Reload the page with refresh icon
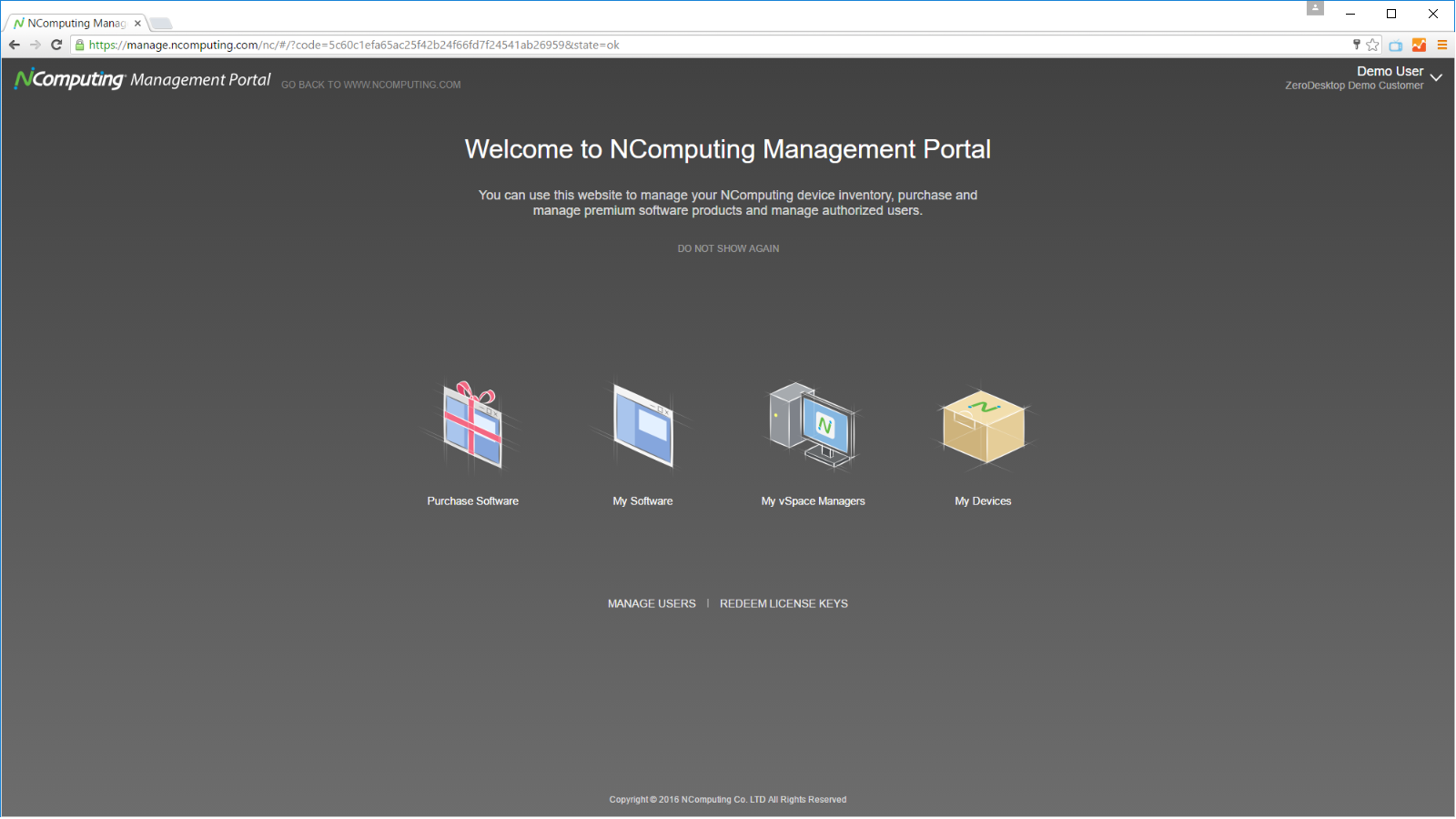The image size is (1456, 819). click(56, 45)
